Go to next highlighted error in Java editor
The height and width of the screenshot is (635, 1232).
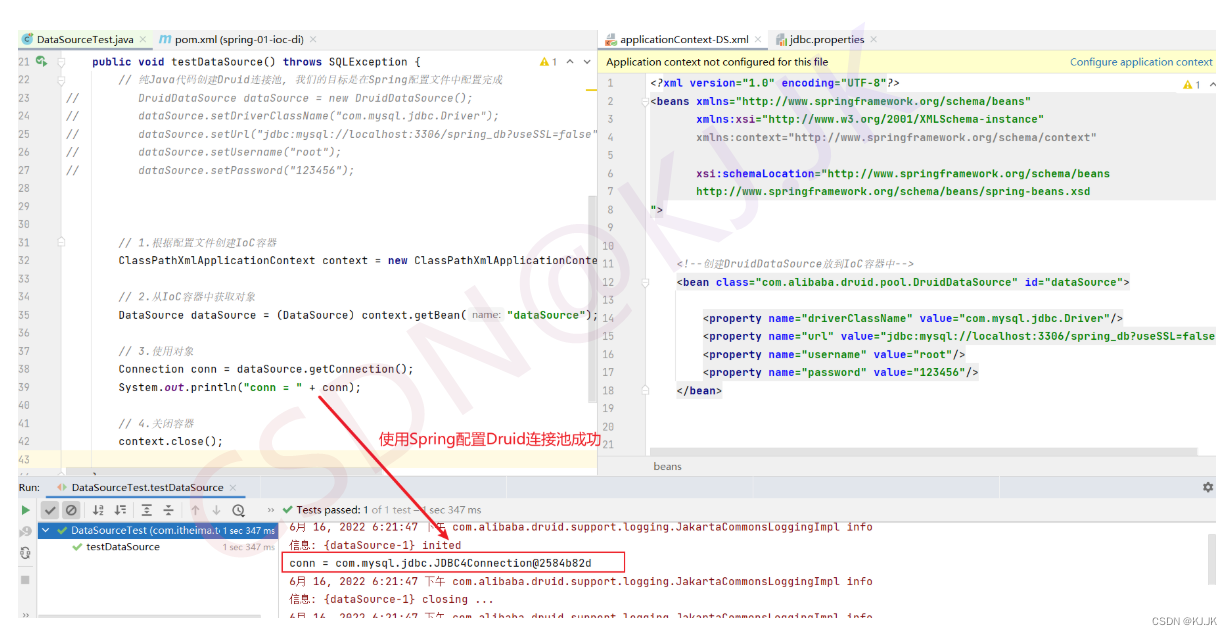pyautogui.click(x=587, y=62)
